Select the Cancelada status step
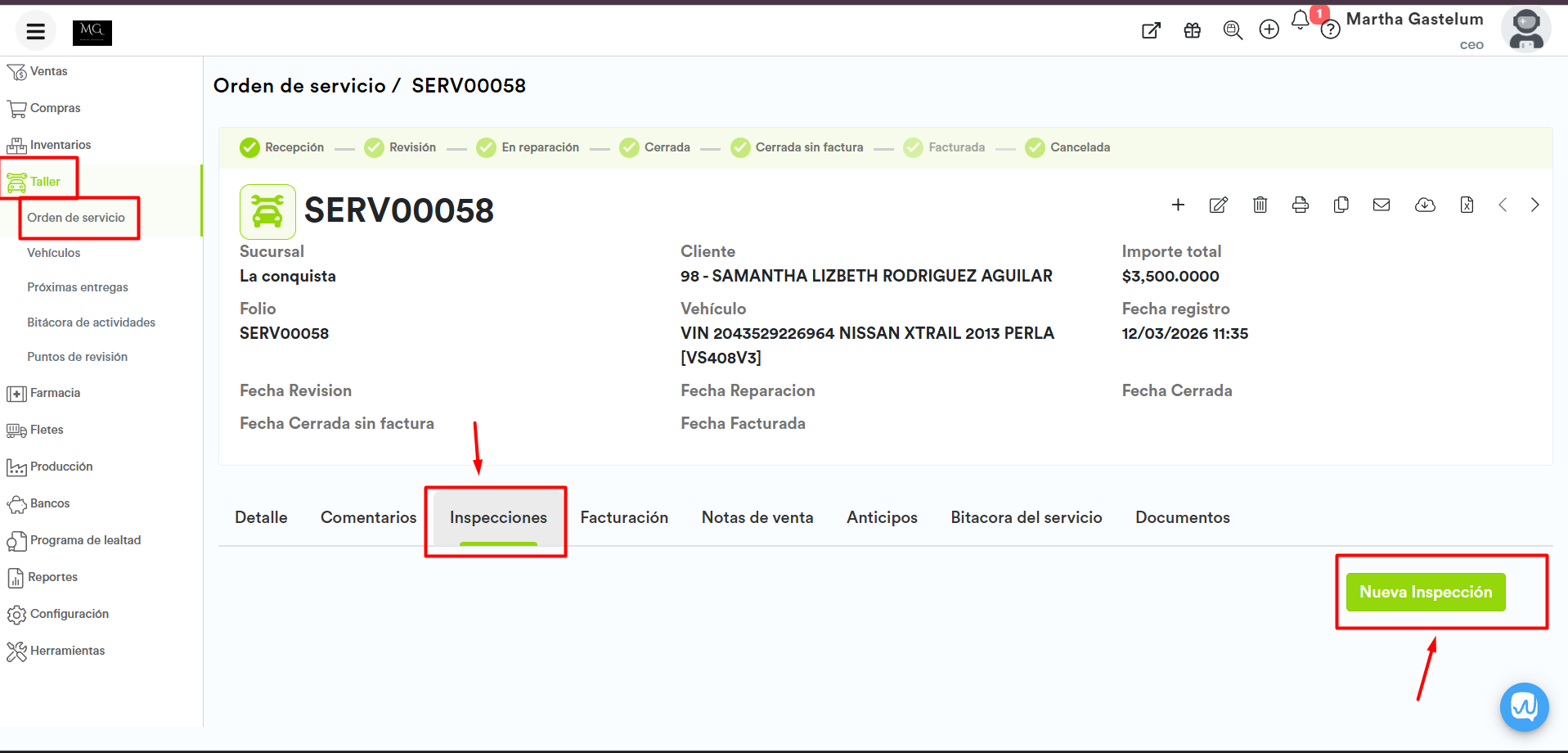The width and height of the screenshot is (1568, 753). (x=1067, y=147)
